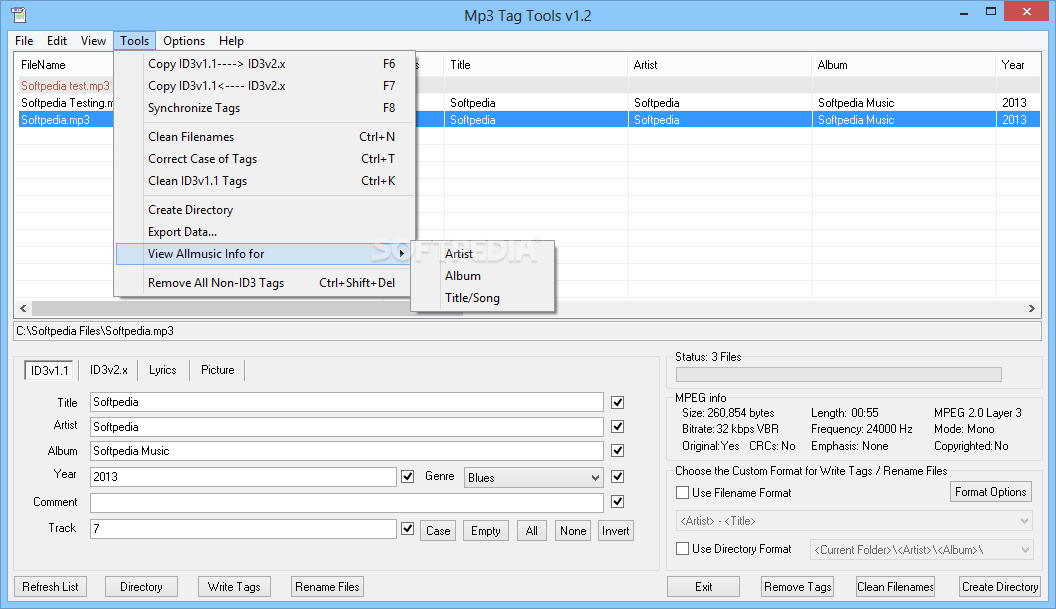Screen dimensions: 1056x609
Task: Switch to the ID3v2.x tab
Action: (x=108, y=370)
